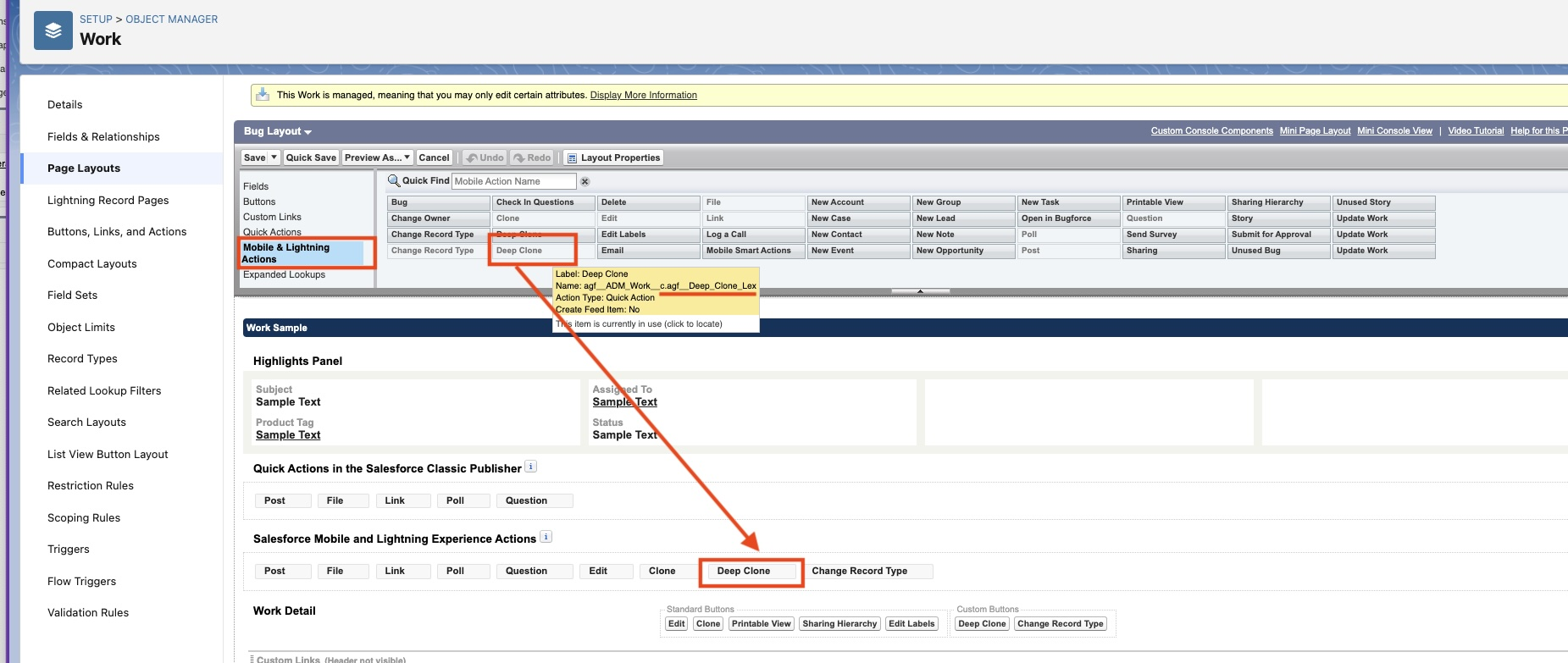The image size is (1568, 663).
Task: Click Display More Information link
Action: tap(644, 95)
